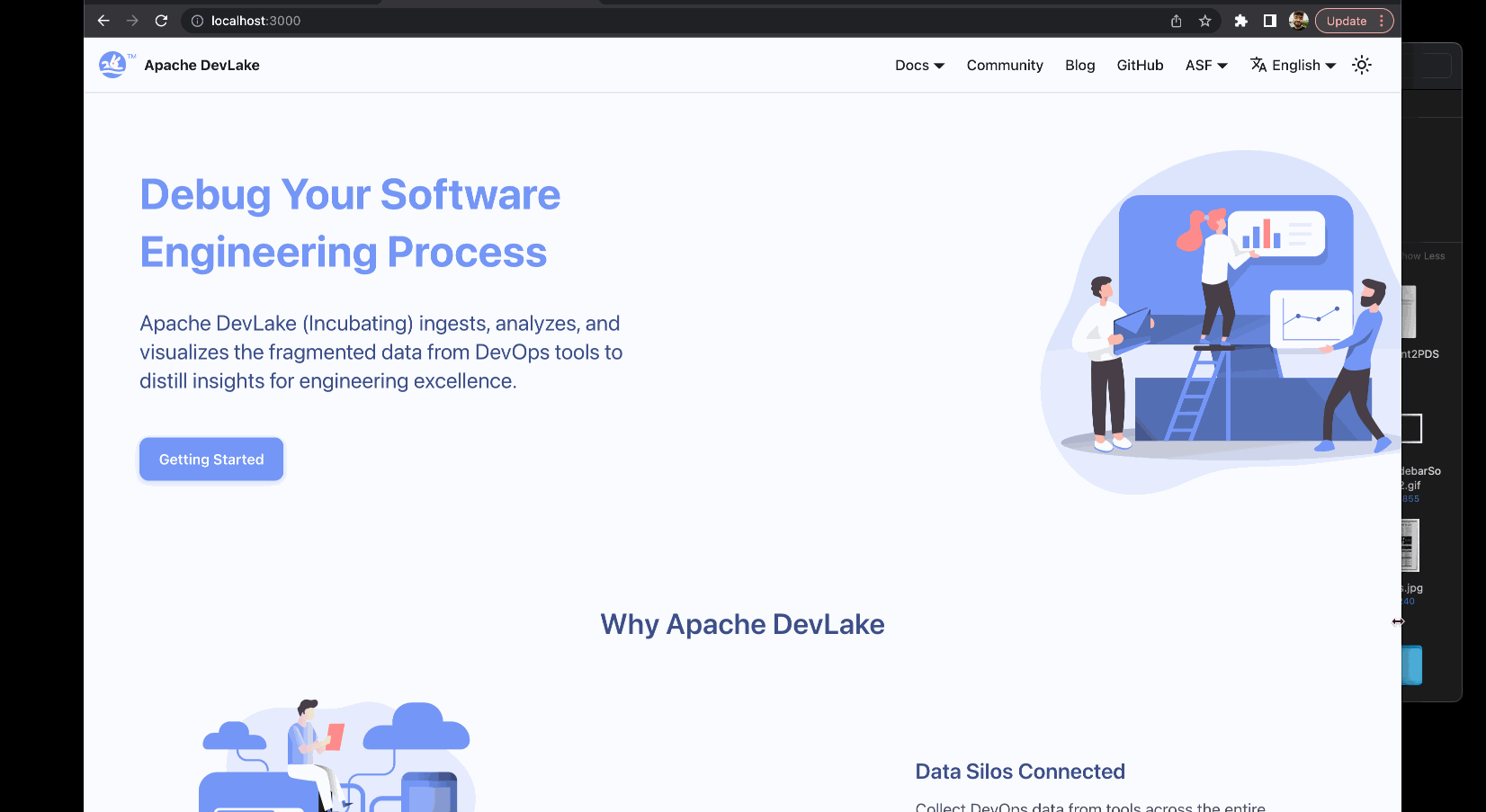Screen dimensions: 1486x812
Task: Open the English language dropdown
Action: point(1294,65)
